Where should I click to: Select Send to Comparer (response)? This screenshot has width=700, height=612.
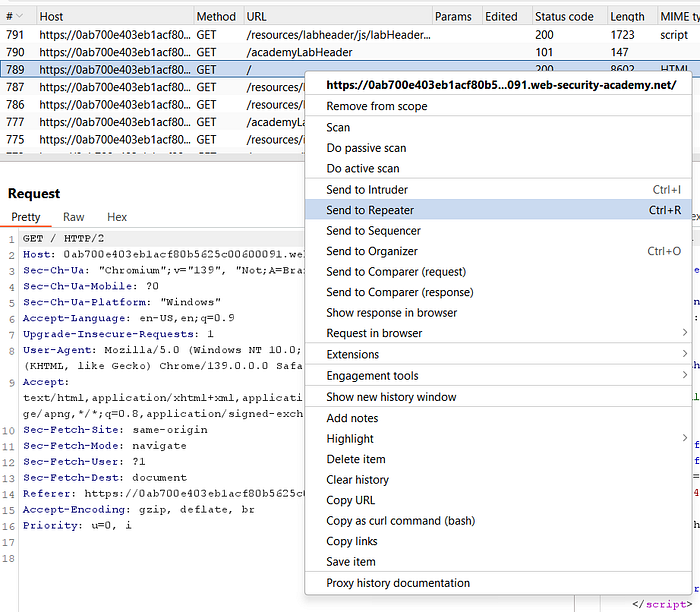pos(498,292)
